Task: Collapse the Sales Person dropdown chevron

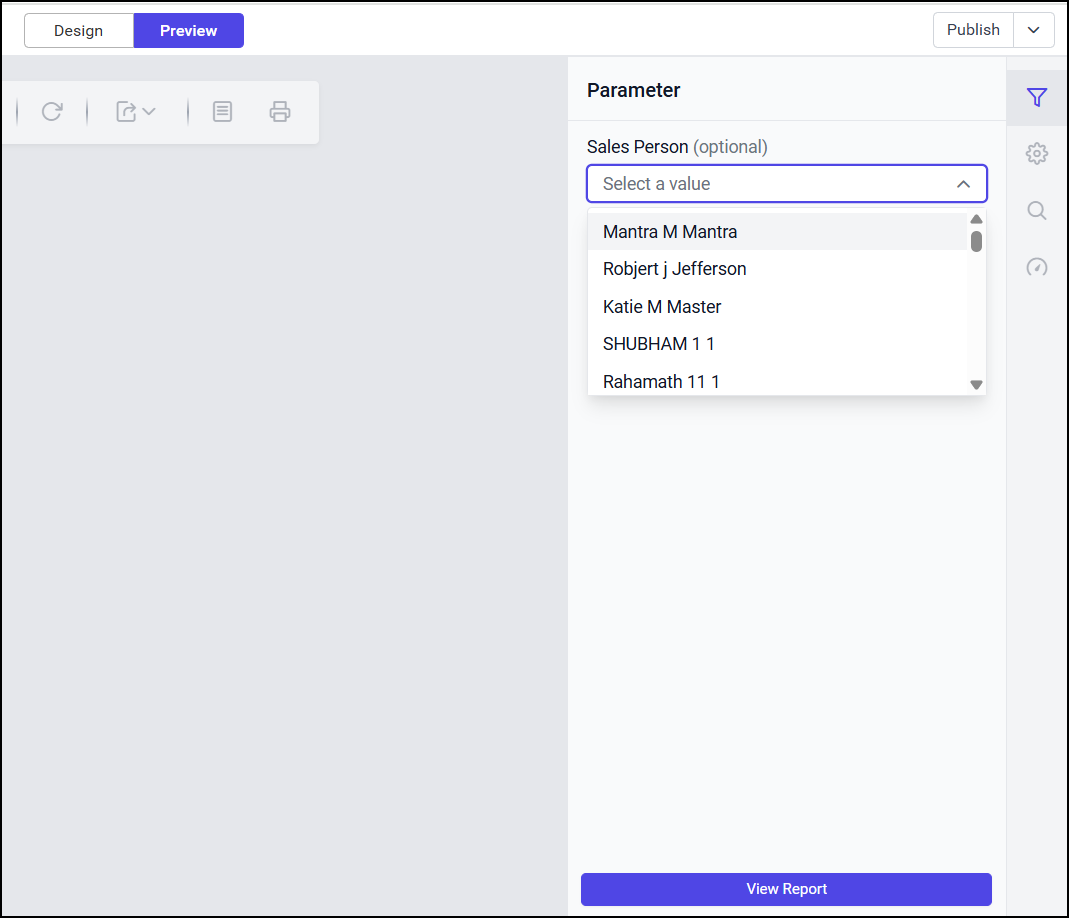Action: [x=963, y=184]
